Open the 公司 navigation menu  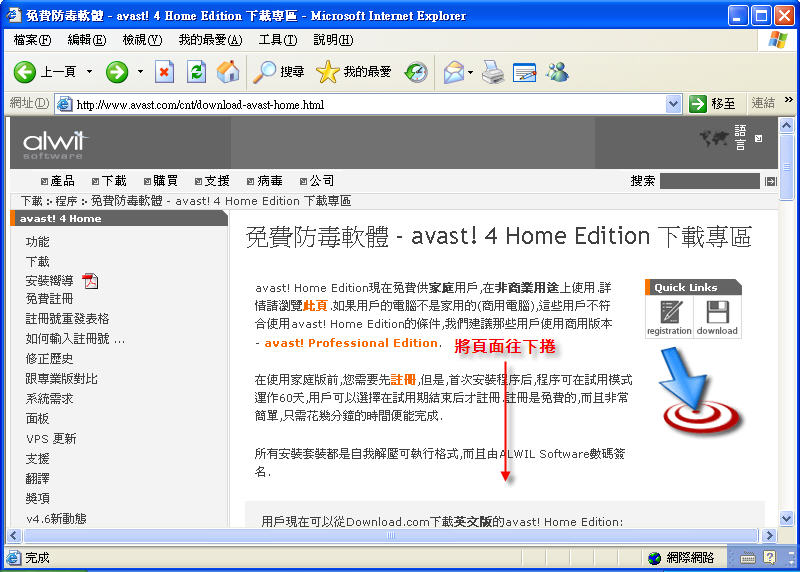tap(317, 181)
